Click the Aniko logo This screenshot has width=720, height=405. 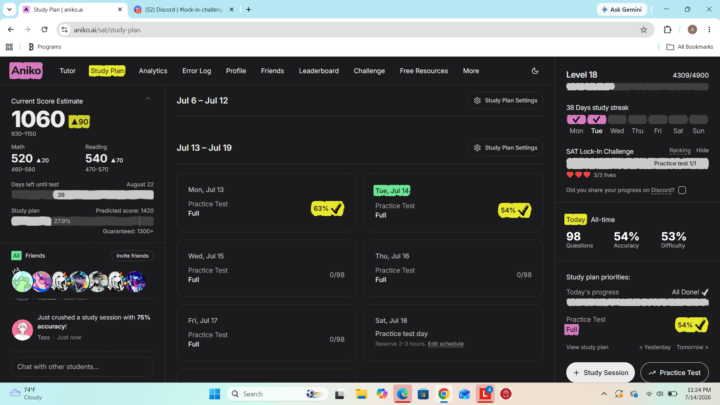point(26,71)
